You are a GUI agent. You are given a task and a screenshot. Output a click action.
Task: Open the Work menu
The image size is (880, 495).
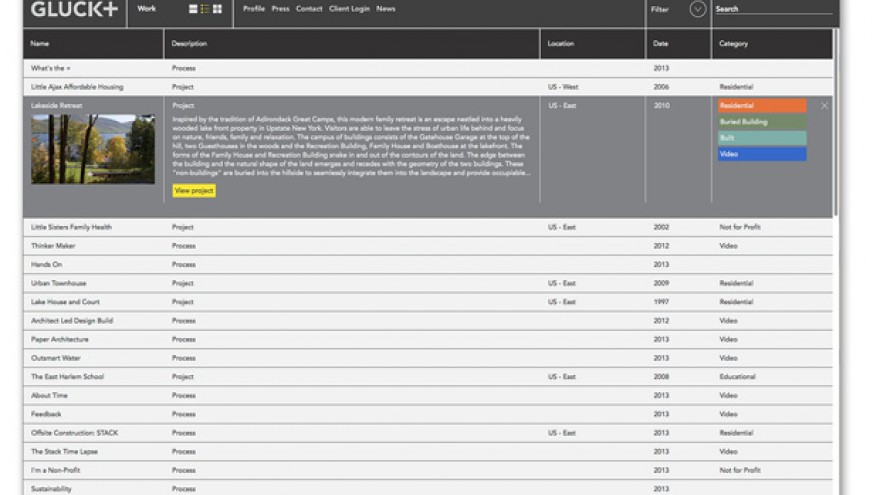tap(147, 9)
